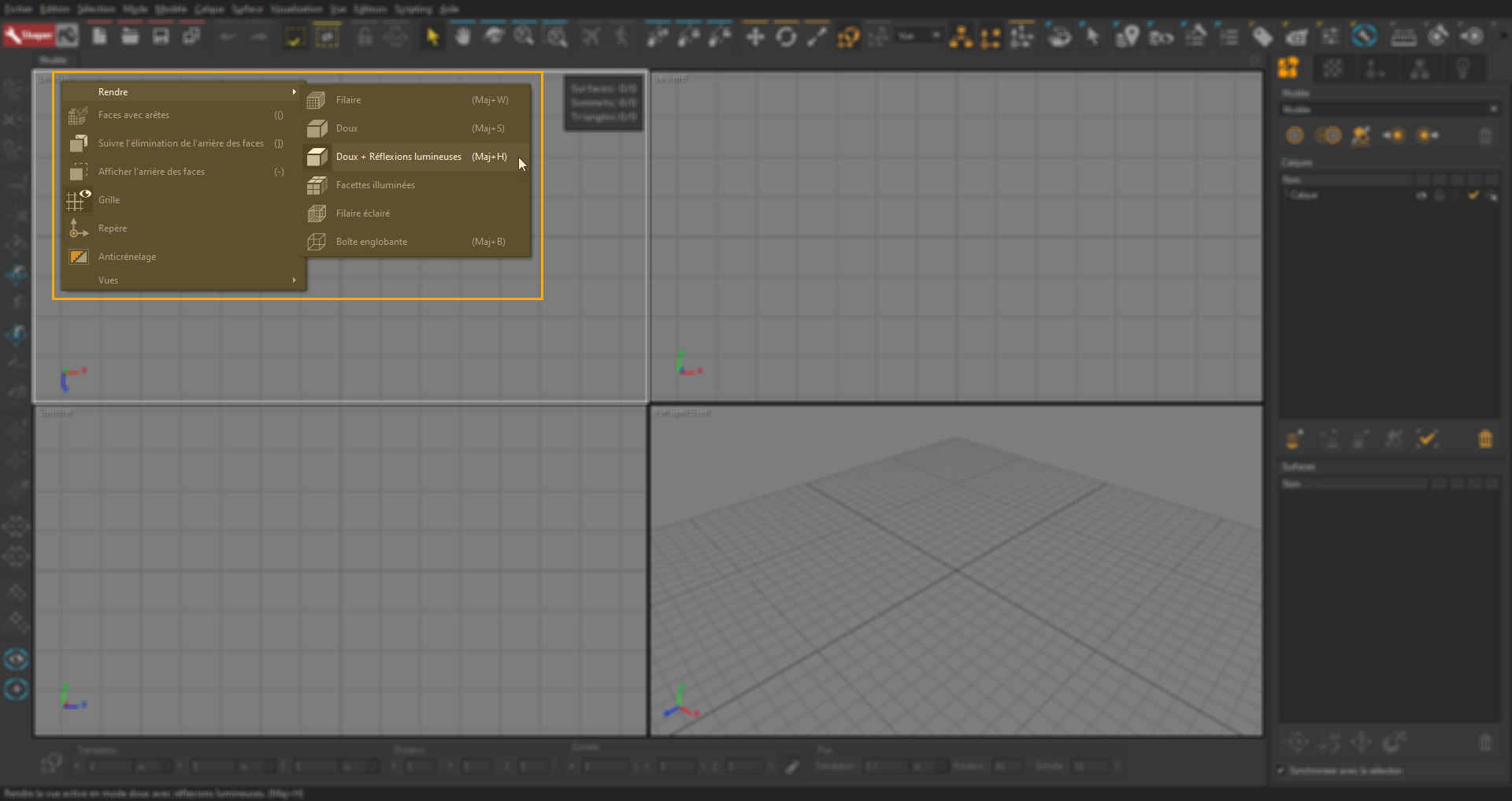Viewport: 1512px width, 801px height.
Task: Select the rotate circular-arrow tool
Action: click(786, 36)
